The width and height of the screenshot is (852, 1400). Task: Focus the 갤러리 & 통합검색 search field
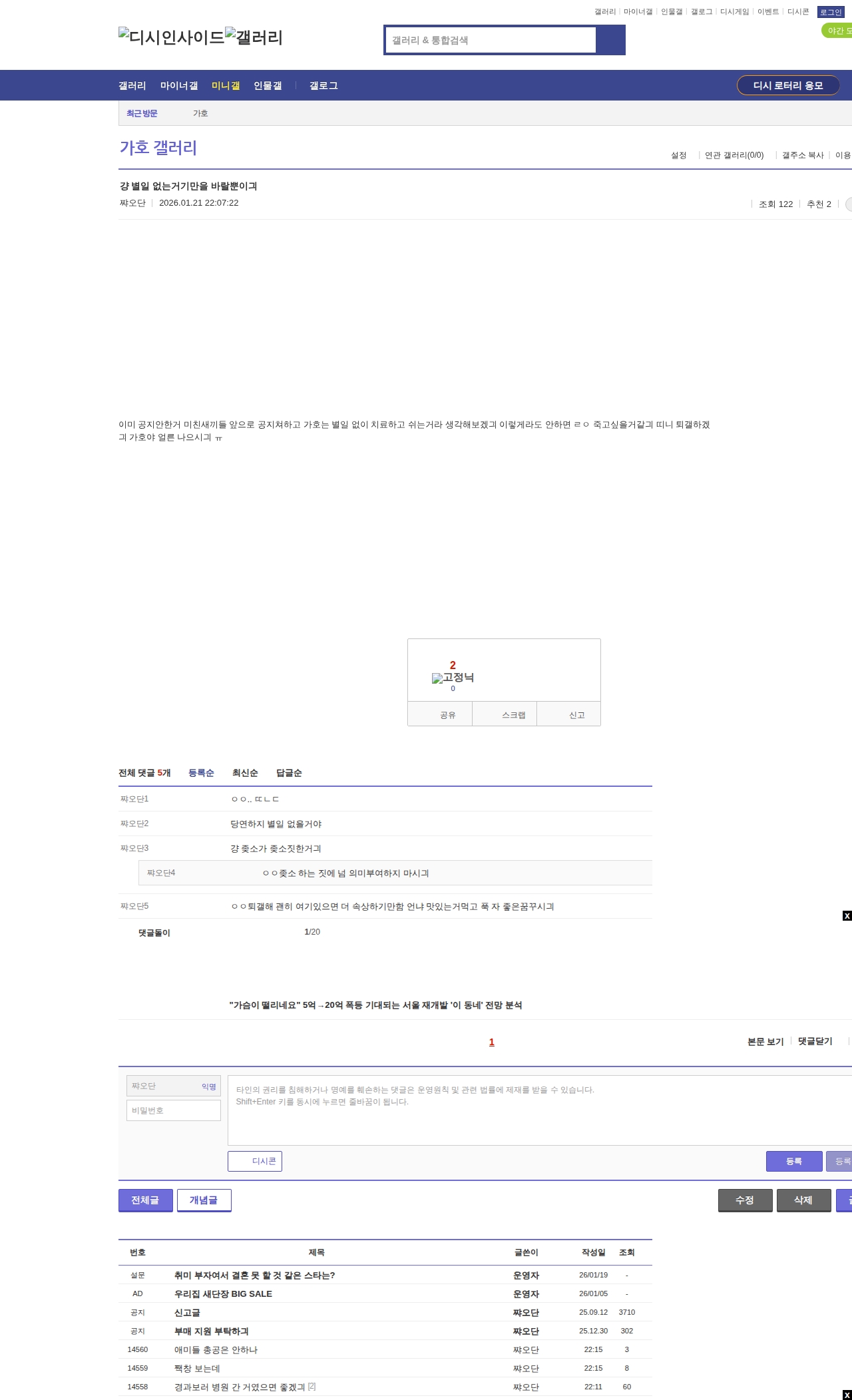click(491, 40)
